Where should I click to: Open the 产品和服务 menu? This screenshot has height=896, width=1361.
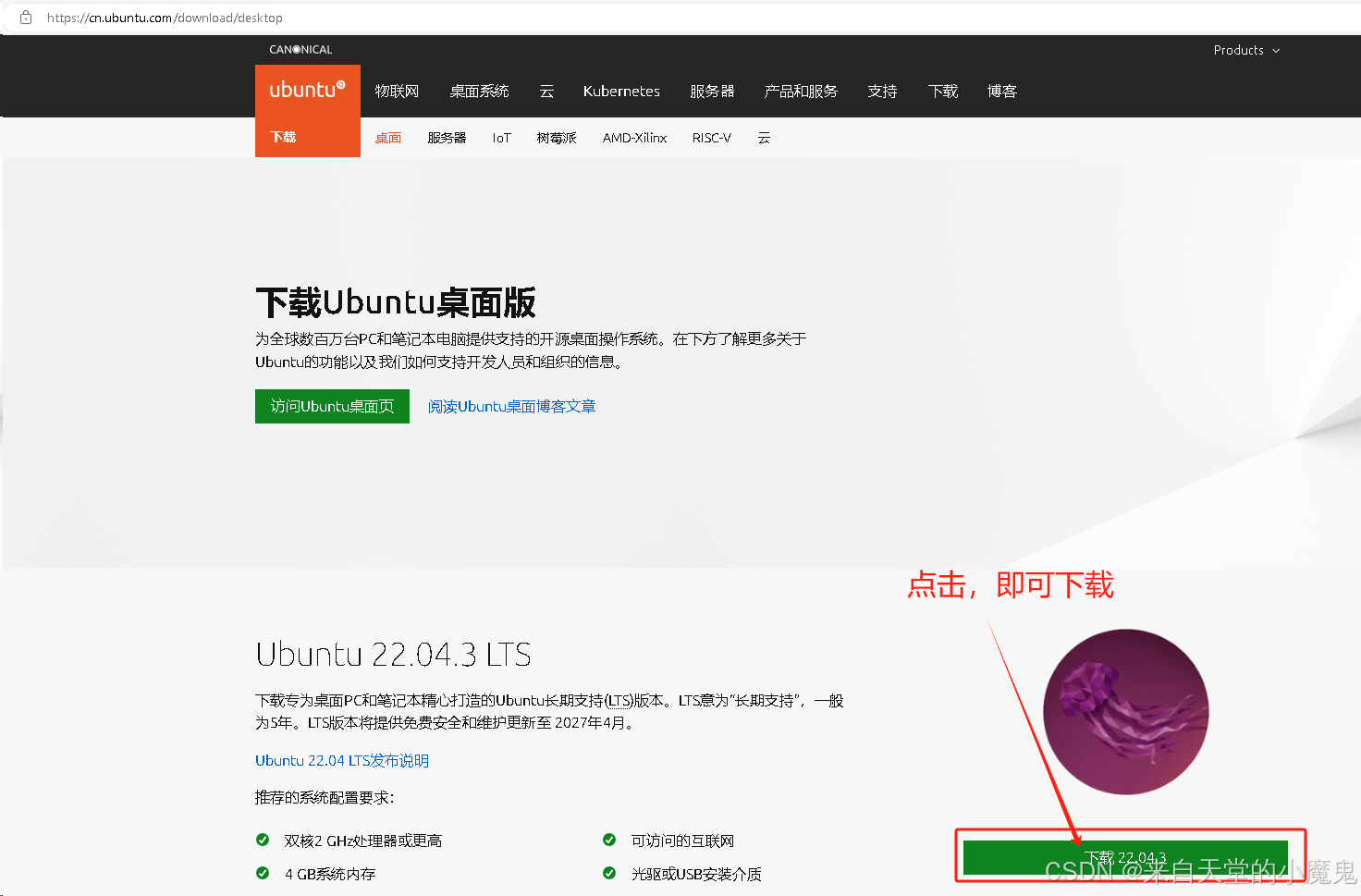point(801,91)
